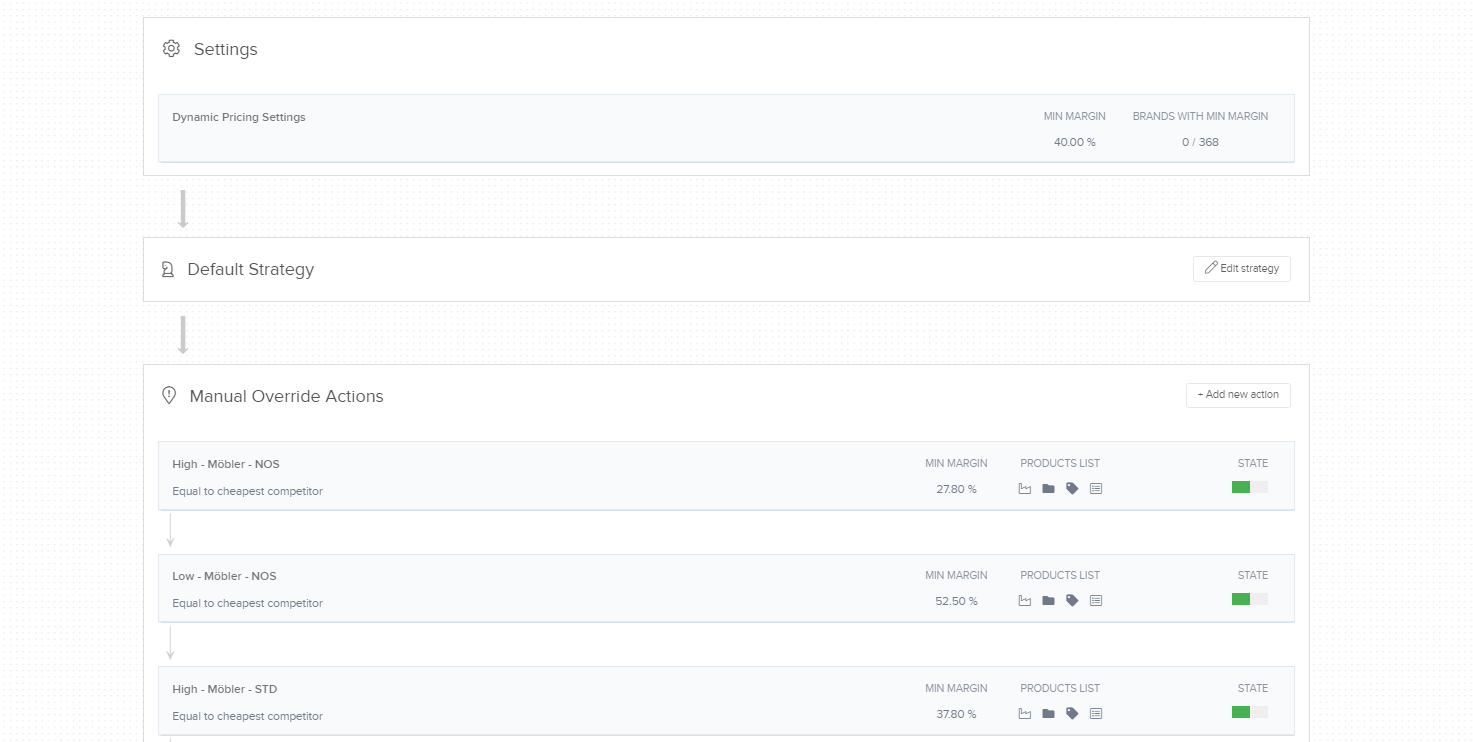Viewport: 1473px width, 742px height.
Task: Click the 52.50 % min margin value
Action: pos(956,601)
